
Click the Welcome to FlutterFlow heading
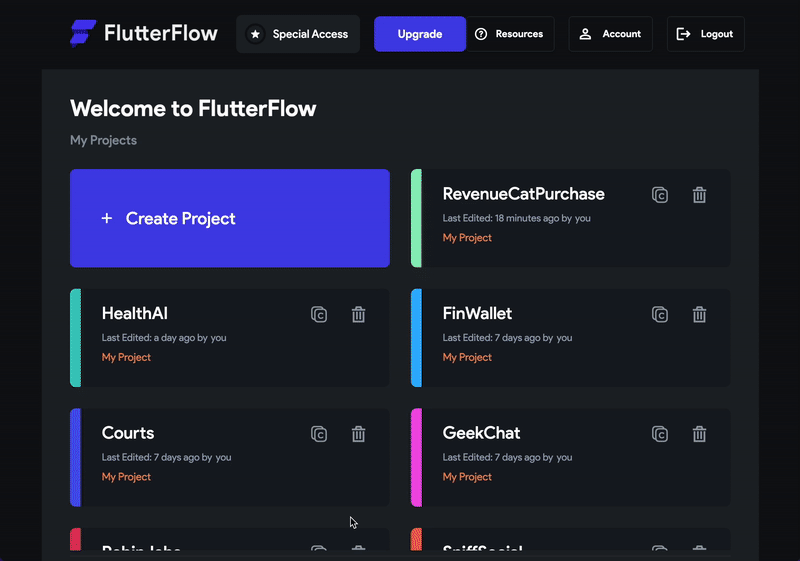pyautogui.click(x=193, y=109)
